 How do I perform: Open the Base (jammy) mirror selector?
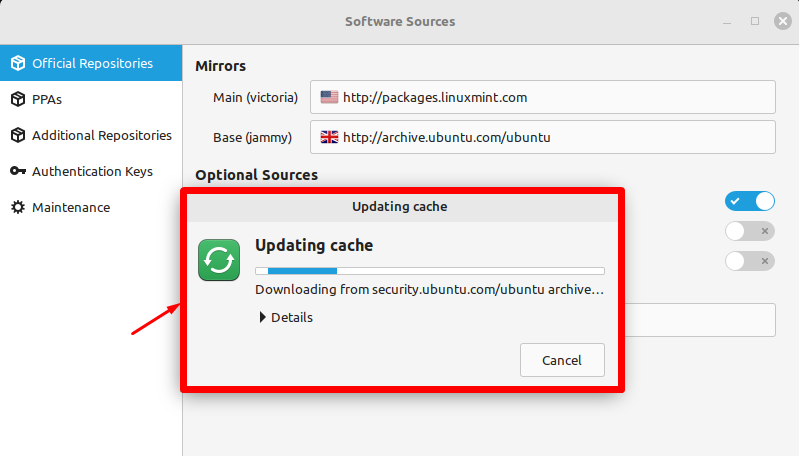[543, 137]
